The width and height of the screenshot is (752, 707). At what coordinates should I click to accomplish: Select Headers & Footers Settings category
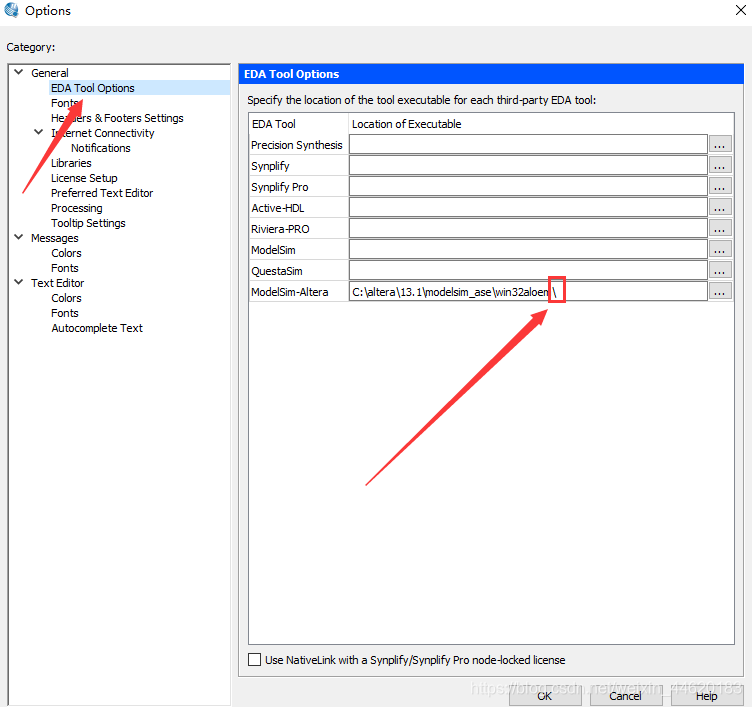point(117,118)
